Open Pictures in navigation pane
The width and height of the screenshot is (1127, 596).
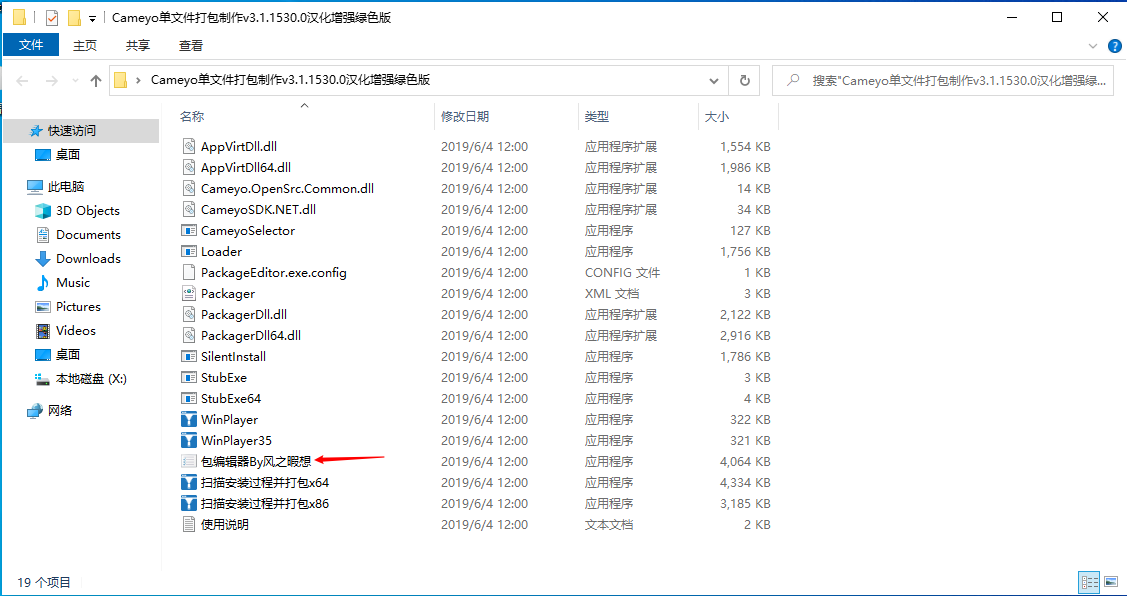pos(78,307)
